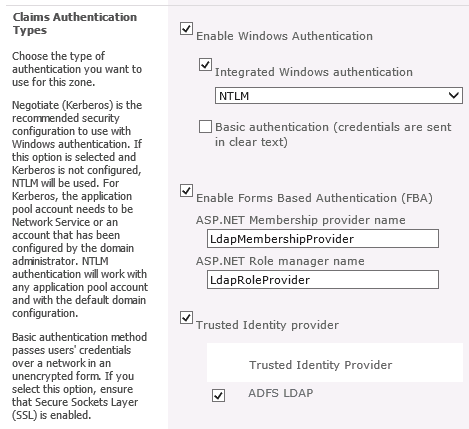Focus the LdapMembershipProvider text field

323,239
